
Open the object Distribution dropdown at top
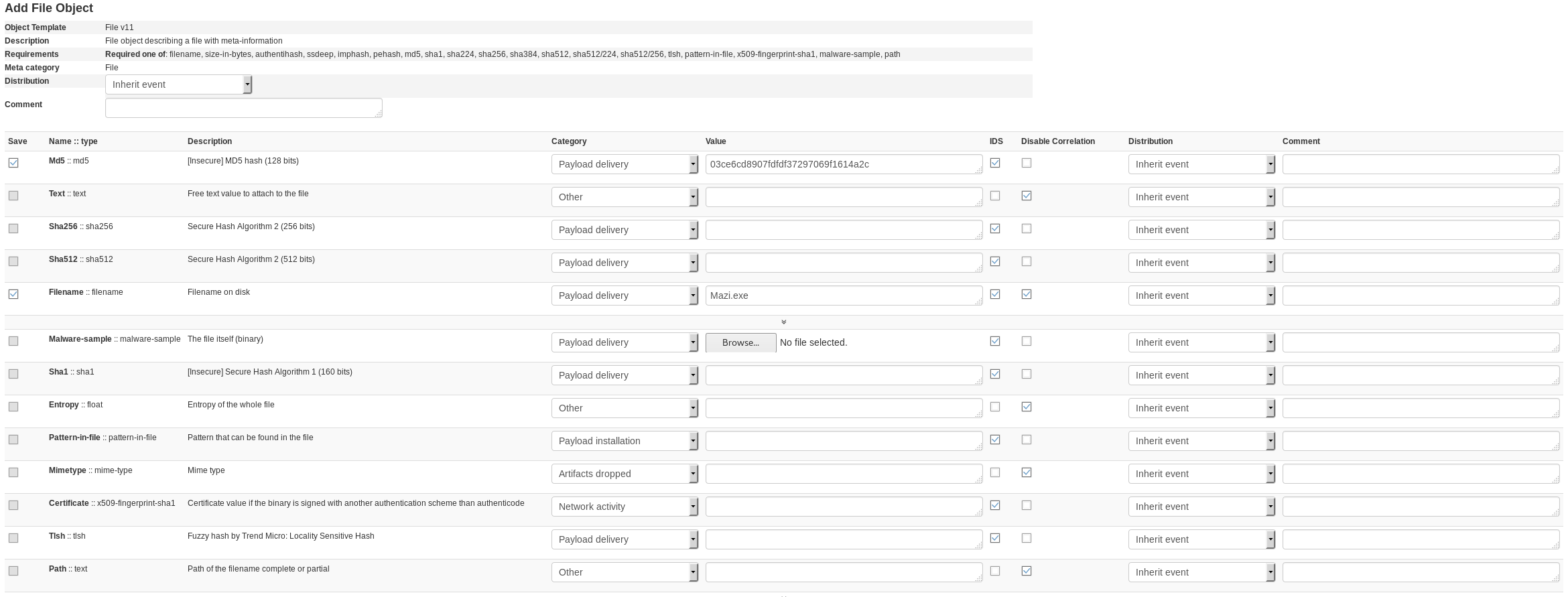(178, 84)
